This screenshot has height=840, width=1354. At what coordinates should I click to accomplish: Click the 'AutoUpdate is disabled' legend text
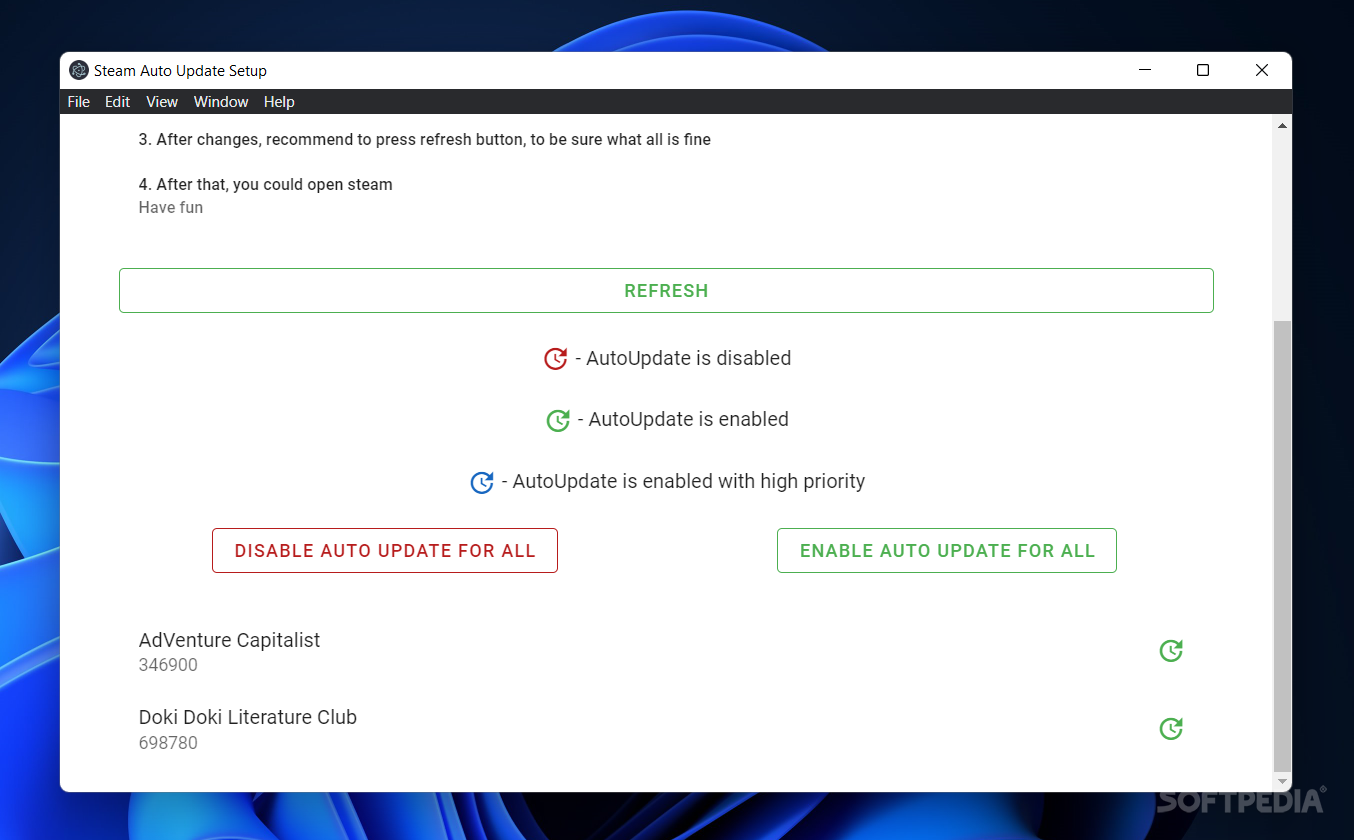(683, 358)
